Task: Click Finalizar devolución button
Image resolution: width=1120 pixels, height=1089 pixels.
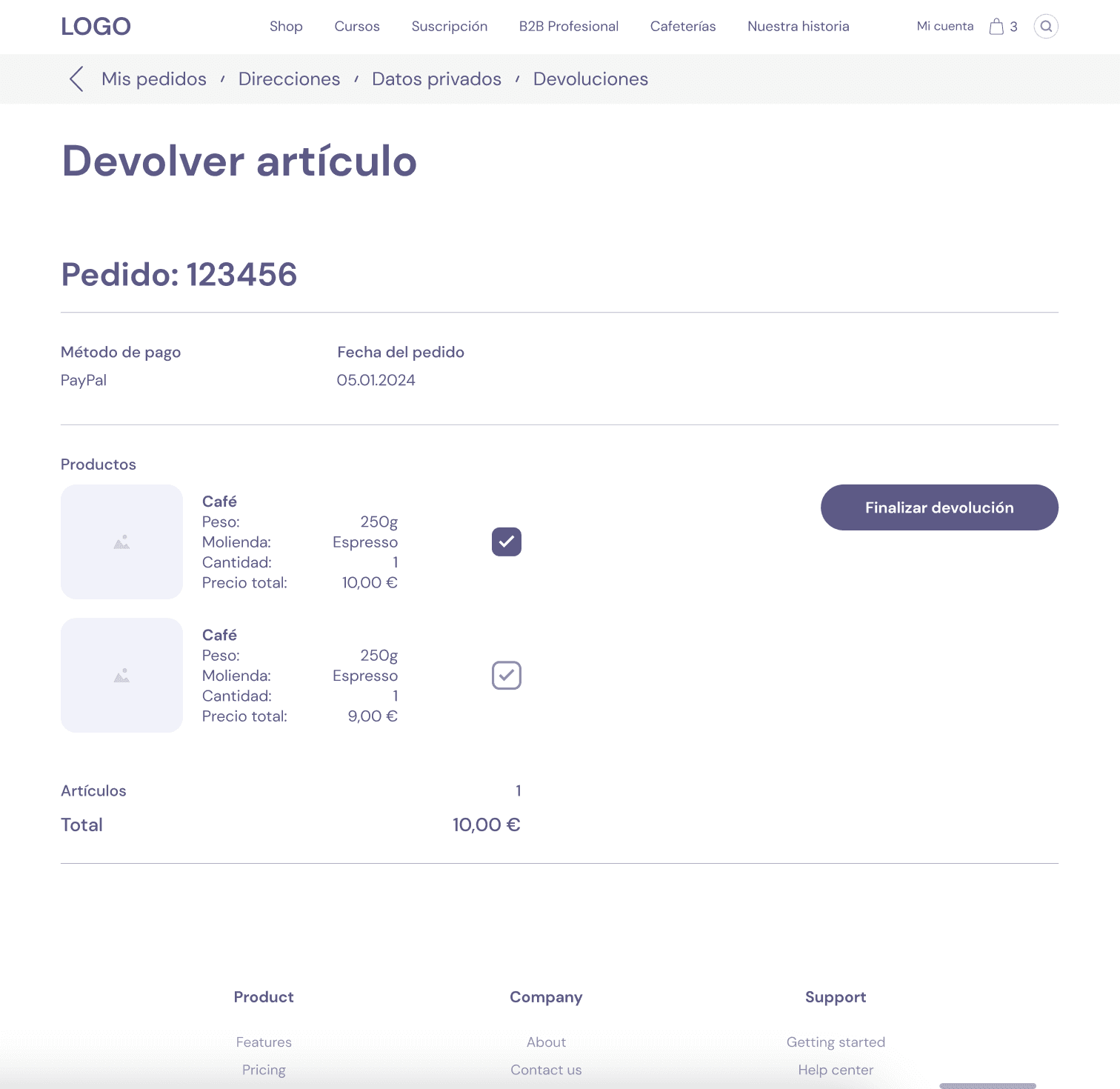Action: coord(939,507)
